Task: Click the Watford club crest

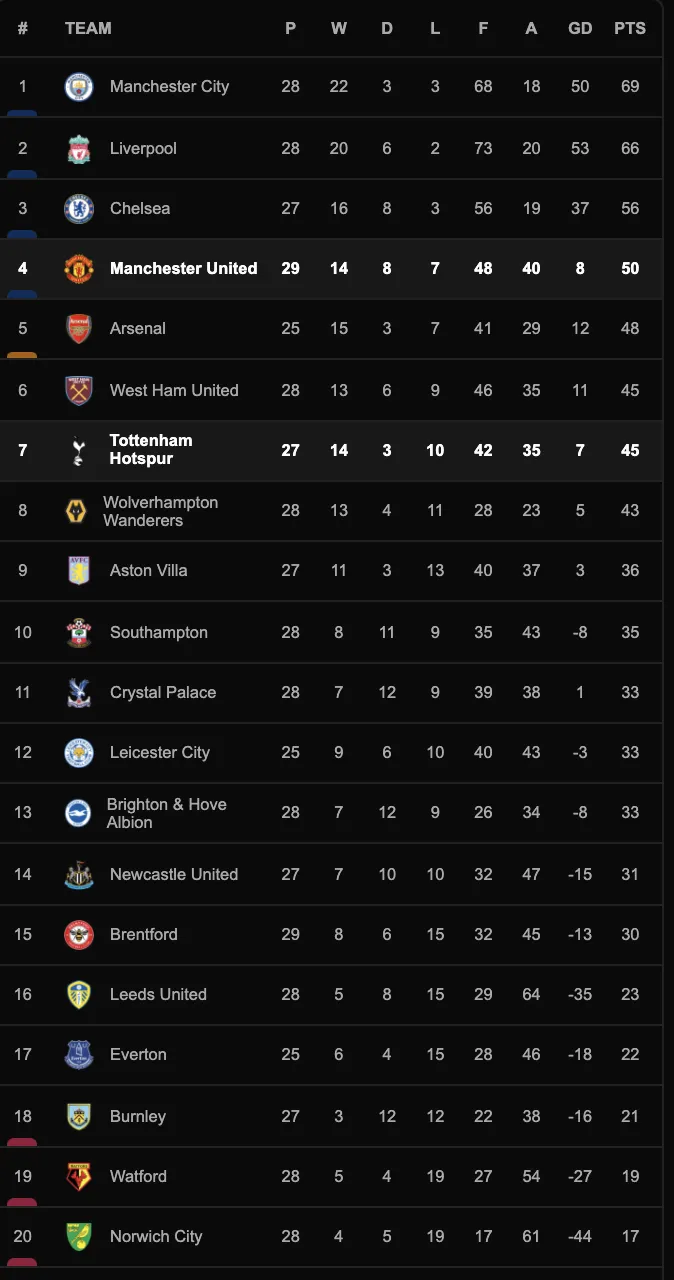Action: tap(79, 1177)
